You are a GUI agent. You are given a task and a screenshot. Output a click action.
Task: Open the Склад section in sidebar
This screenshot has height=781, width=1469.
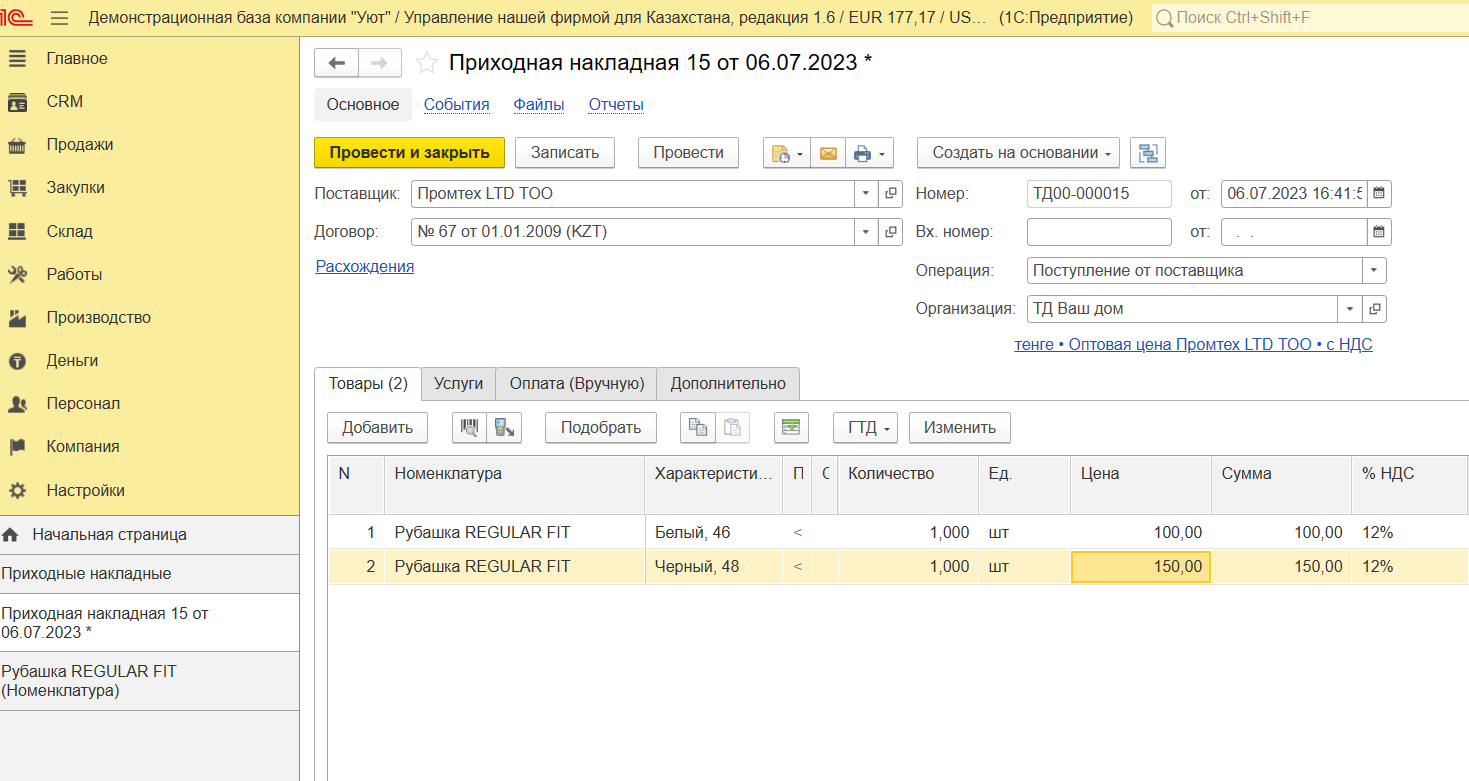69,231
